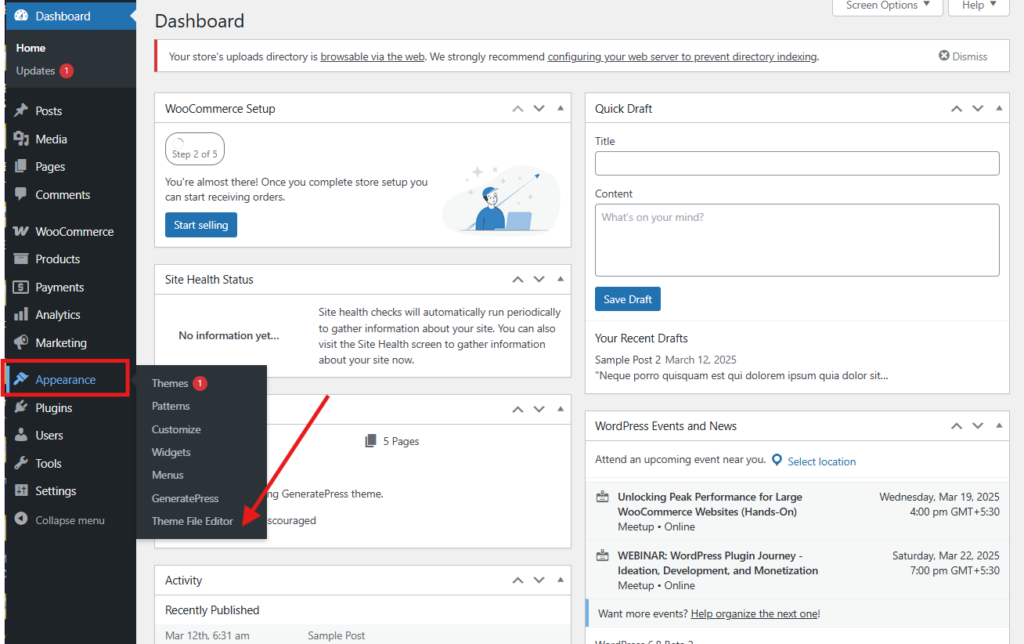
Task: Open Media via its sidebar icon
Action: point(21,139)
